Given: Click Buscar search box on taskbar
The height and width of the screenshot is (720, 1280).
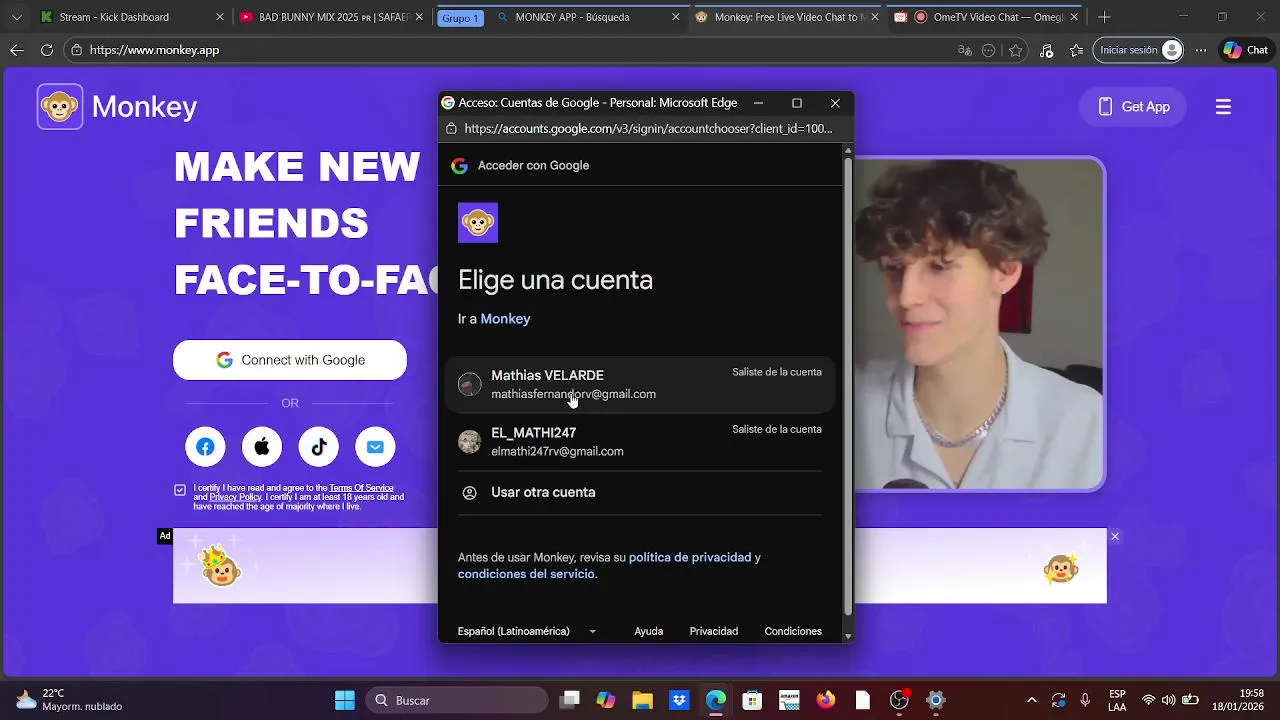Looking at the screenshot, I should (456, 700).
